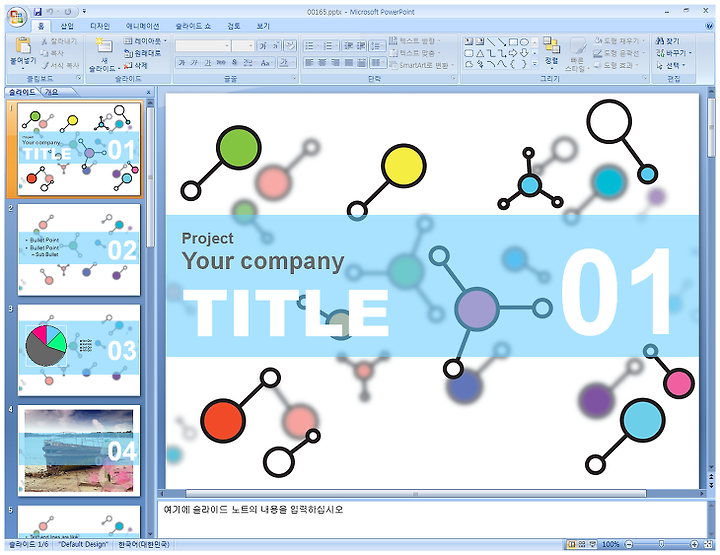Viewport: 720px width, 555px height.
Task: Switch to Slide Sorter view in status bar
Action: coord(582,544)
